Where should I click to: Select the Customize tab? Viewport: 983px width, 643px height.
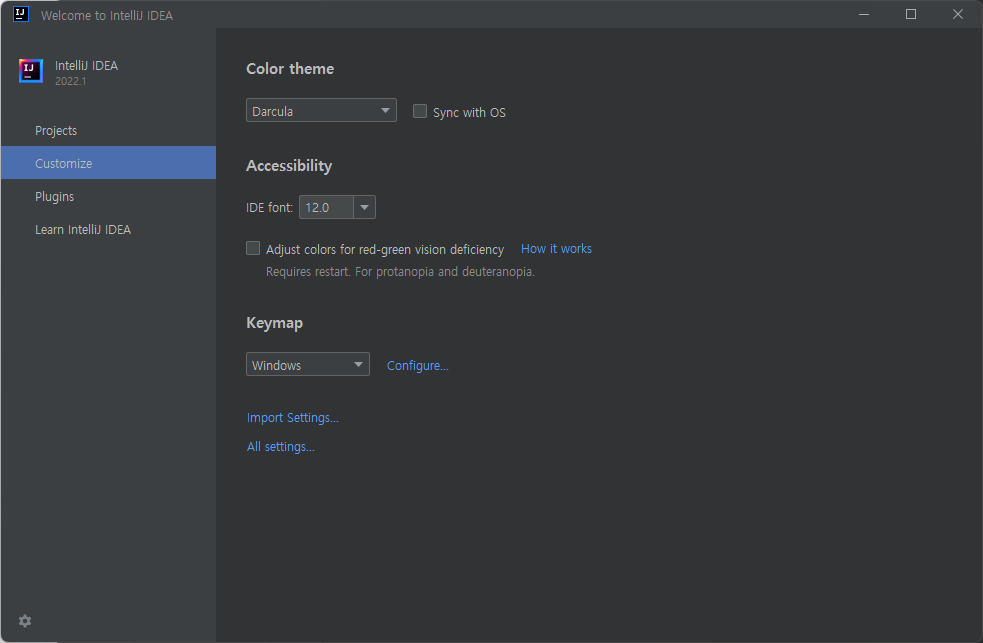pyautogui.click(x=108, y=163)
